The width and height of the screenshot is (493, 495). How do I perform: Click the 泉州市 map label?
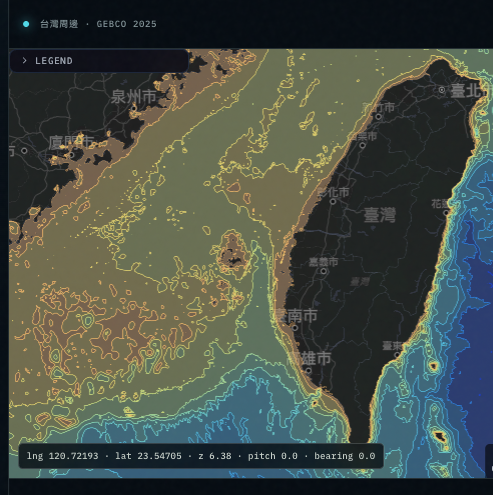click(133, 97)
